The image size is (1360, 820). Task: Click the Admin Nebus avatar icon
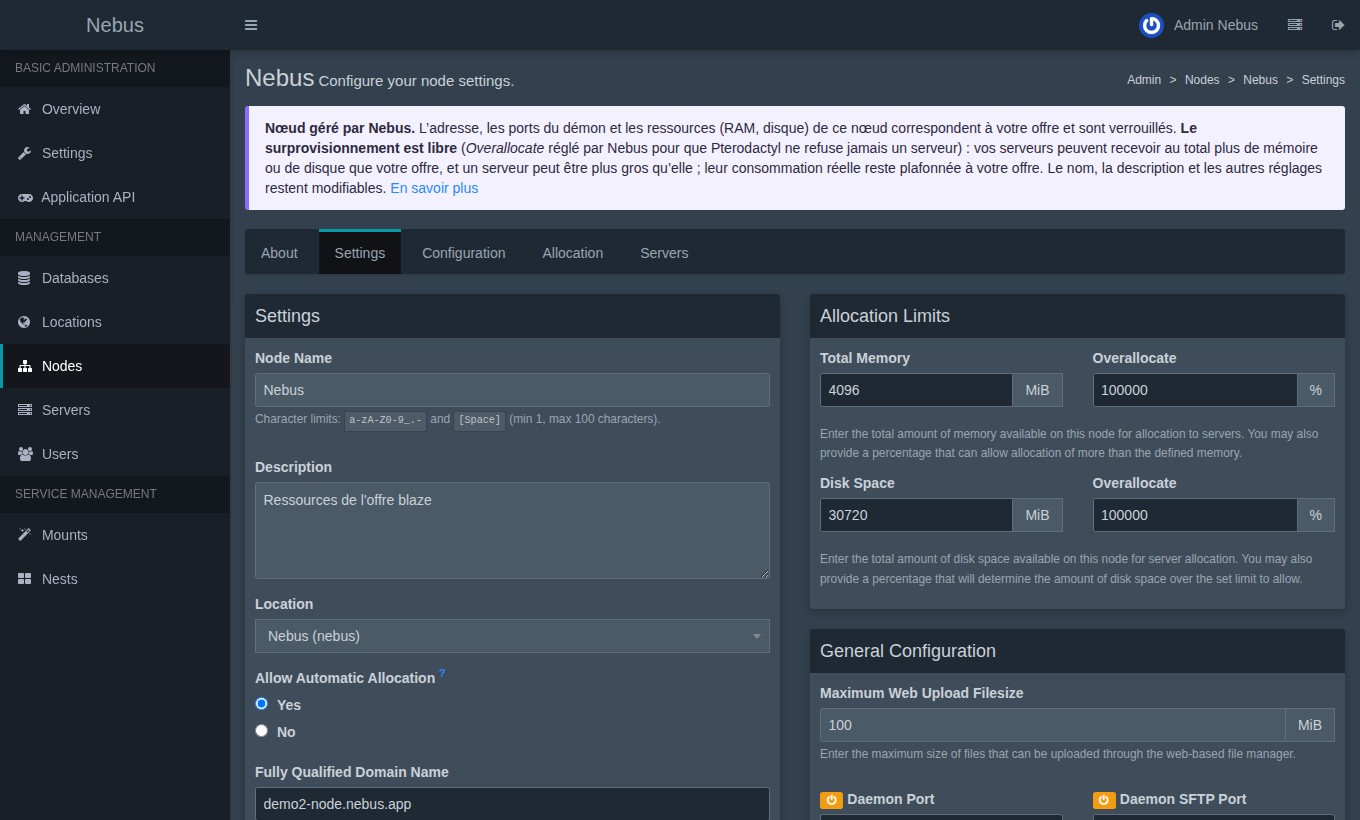(1151, 25)
